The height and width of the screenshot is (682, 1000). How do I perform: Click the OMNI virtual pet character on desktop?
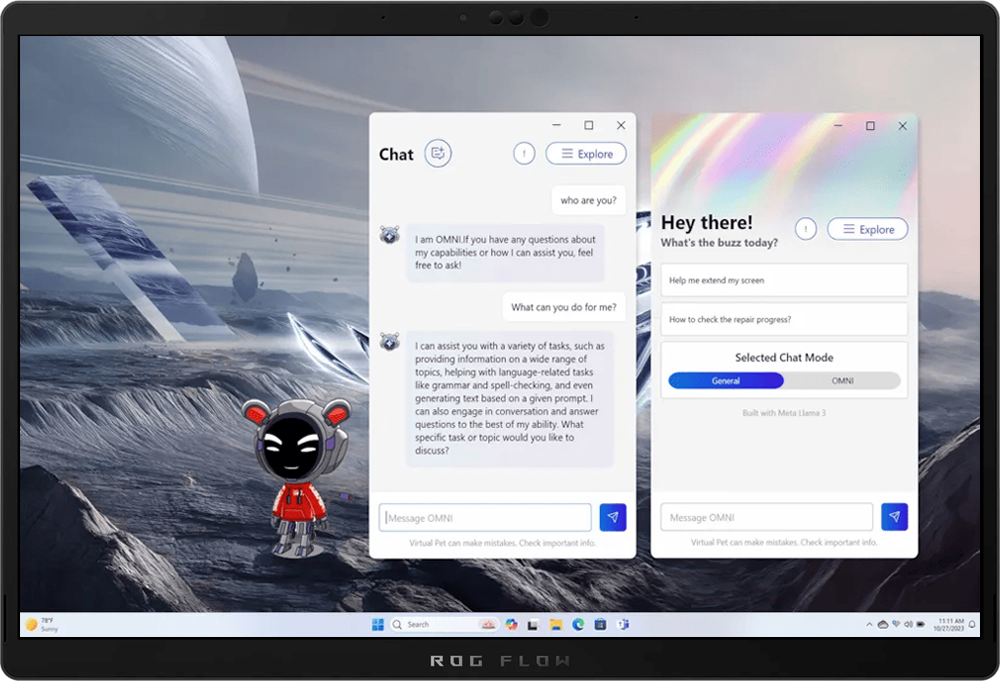297,477
